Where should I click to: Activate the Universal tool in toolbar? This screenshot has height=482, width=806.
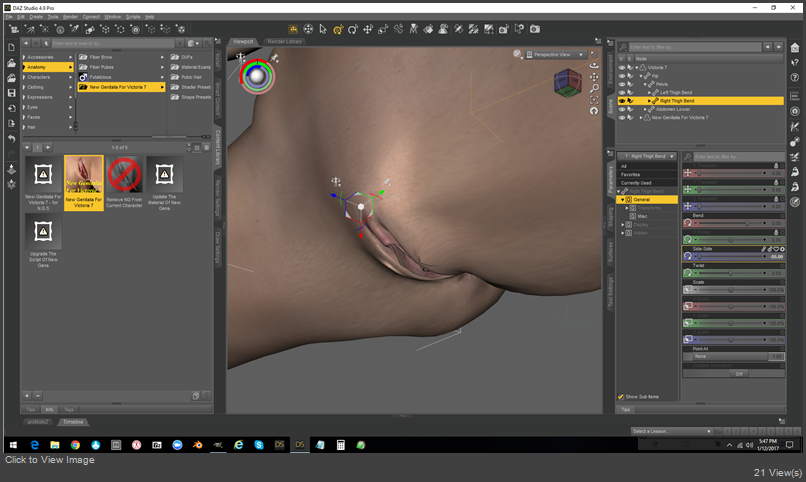pyautogui.click(x=338, y=29)
